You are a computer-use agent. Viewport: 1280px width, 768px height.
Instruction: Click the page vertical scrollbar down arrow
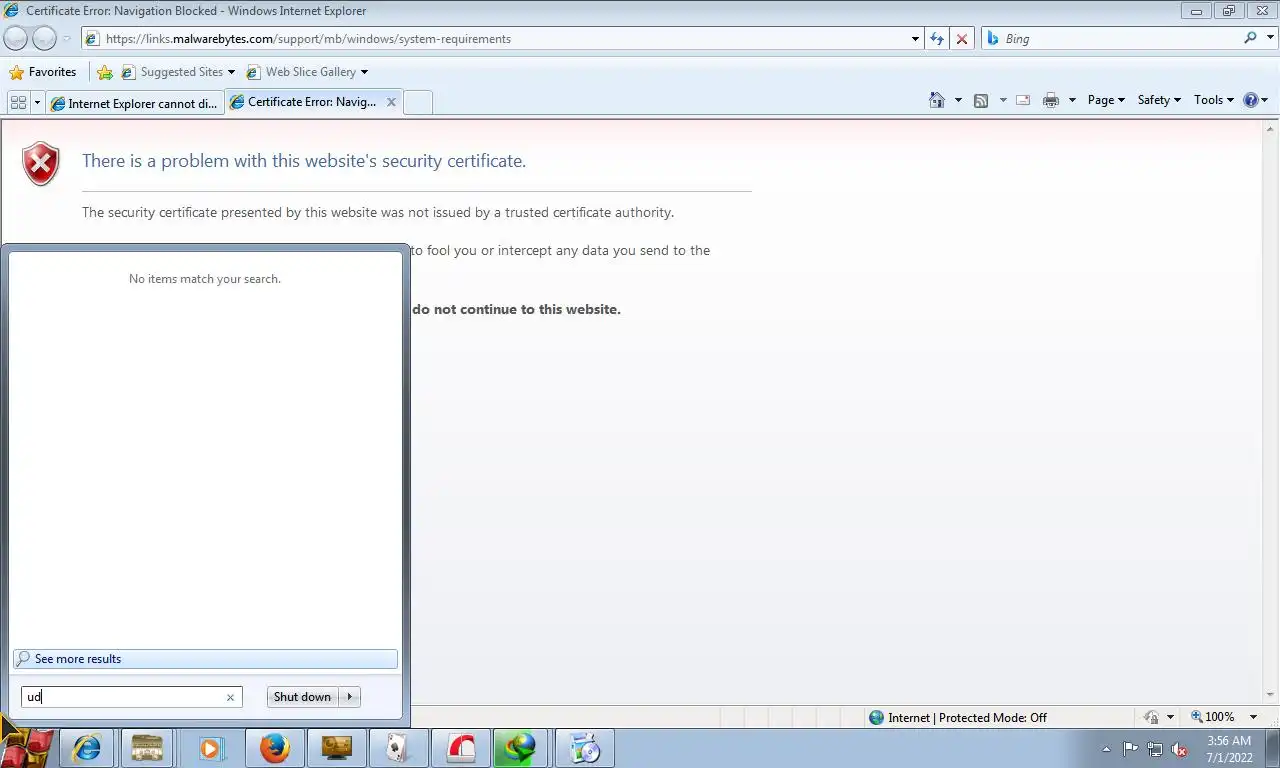pos(1271,694)
